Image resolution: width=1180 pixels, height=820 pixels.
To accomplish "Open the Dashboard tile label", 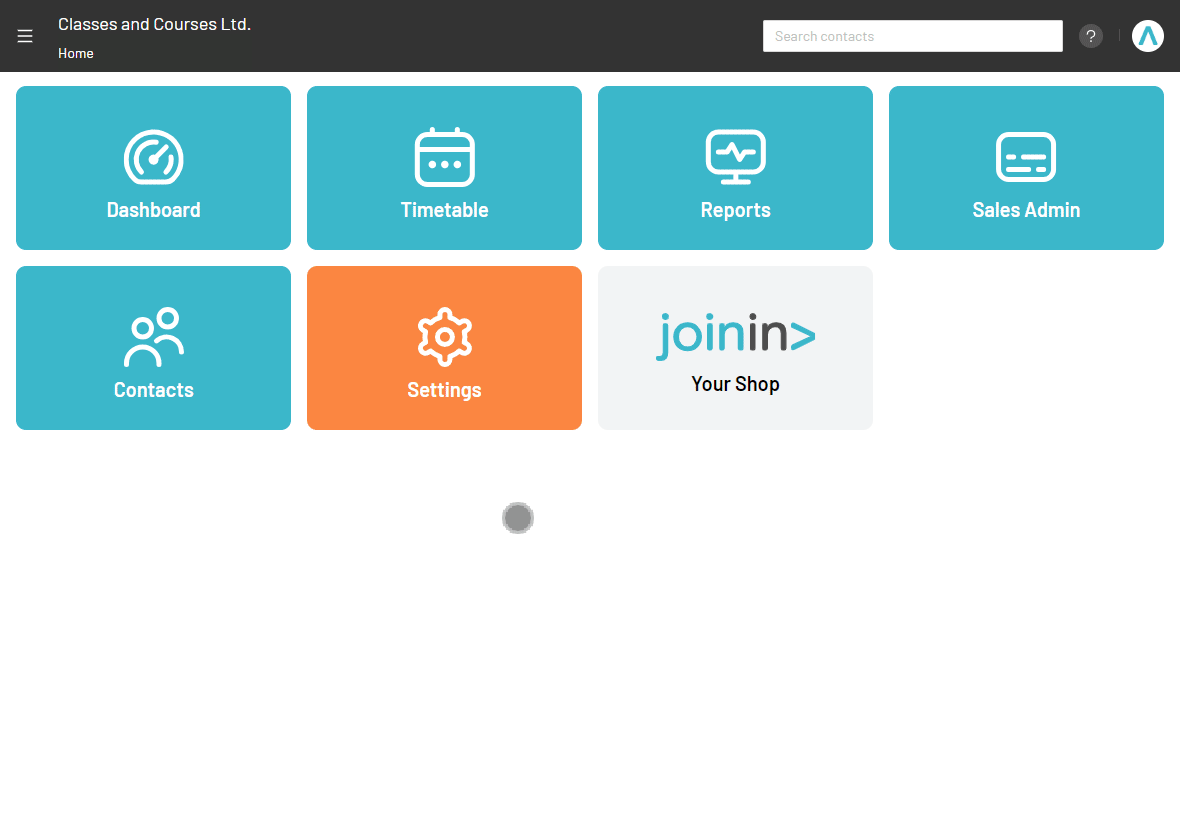I will [x=153, y=210].
